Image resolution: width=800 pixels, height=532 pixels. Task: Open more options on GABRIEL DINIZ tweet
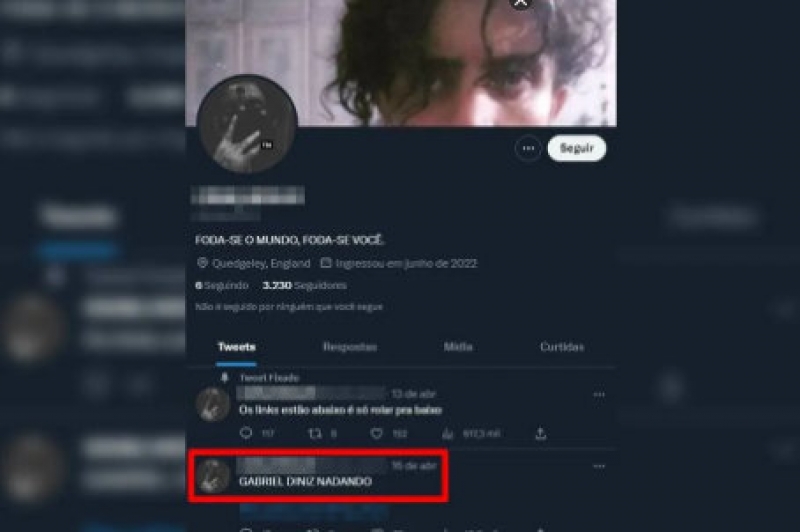click(x=599, y=466)
